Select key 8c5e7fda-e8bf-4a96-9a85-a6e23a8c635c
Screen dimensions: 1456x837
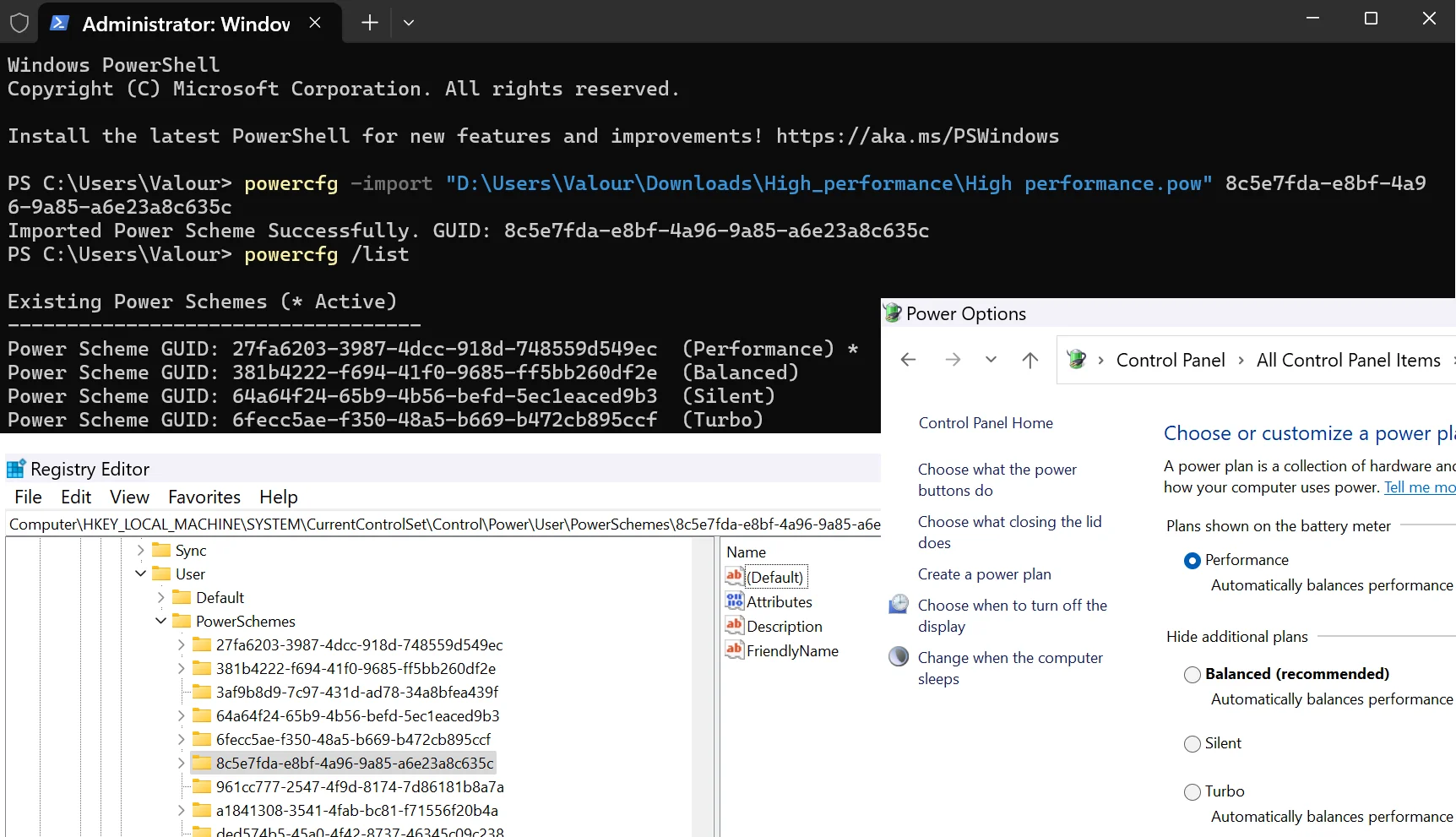coord(355,763)
